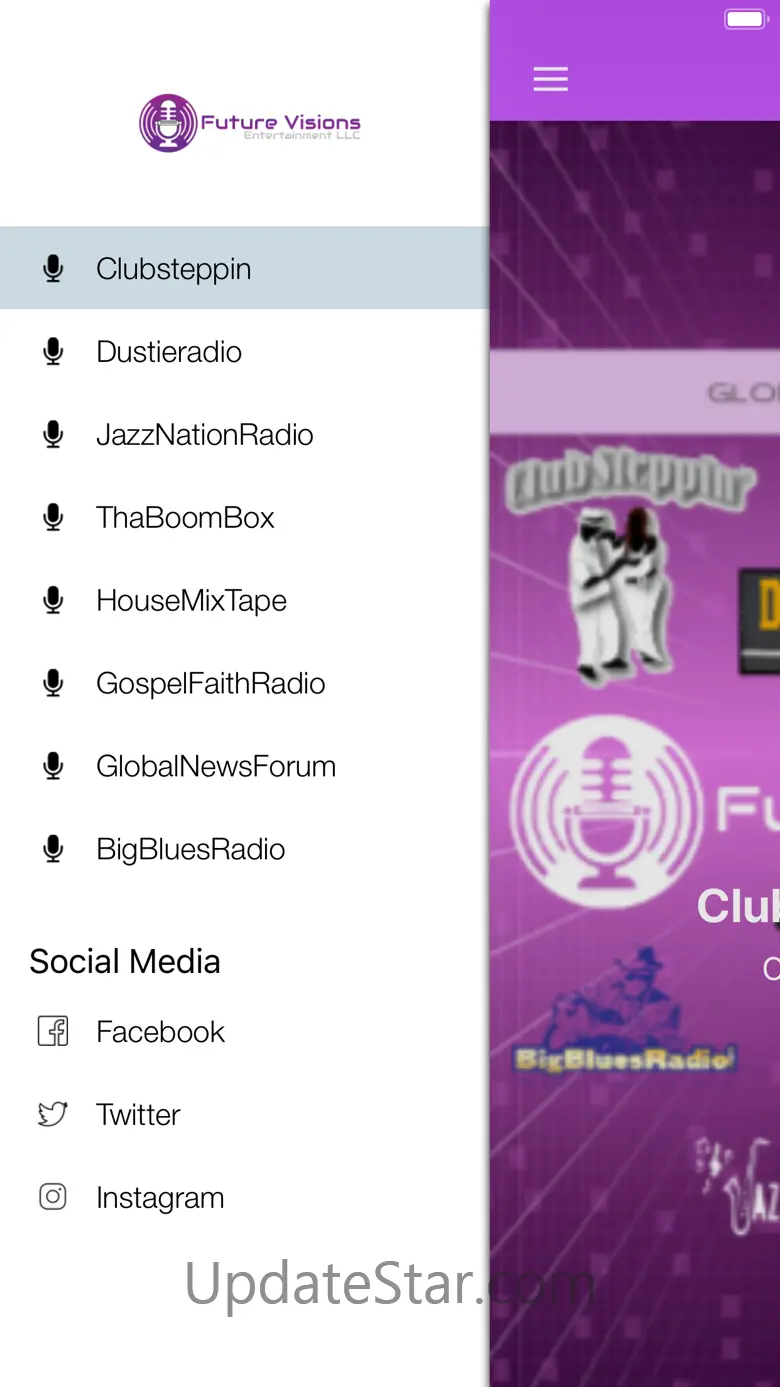This screenshot has height=1387, width=780.
Task: Click the microphone icon beside BigBluesRadio
Action: click(x=53, y=849)
